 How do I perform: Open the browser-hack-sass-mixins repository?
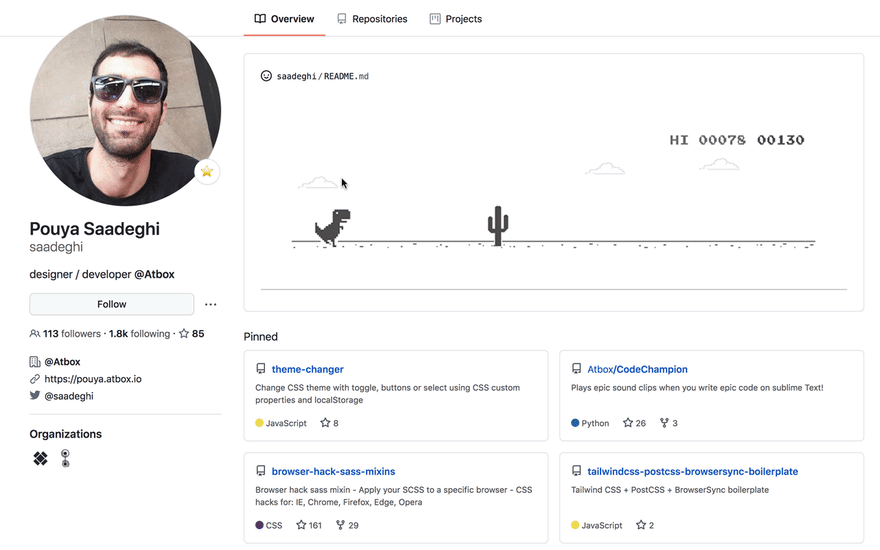click(333, 471)
